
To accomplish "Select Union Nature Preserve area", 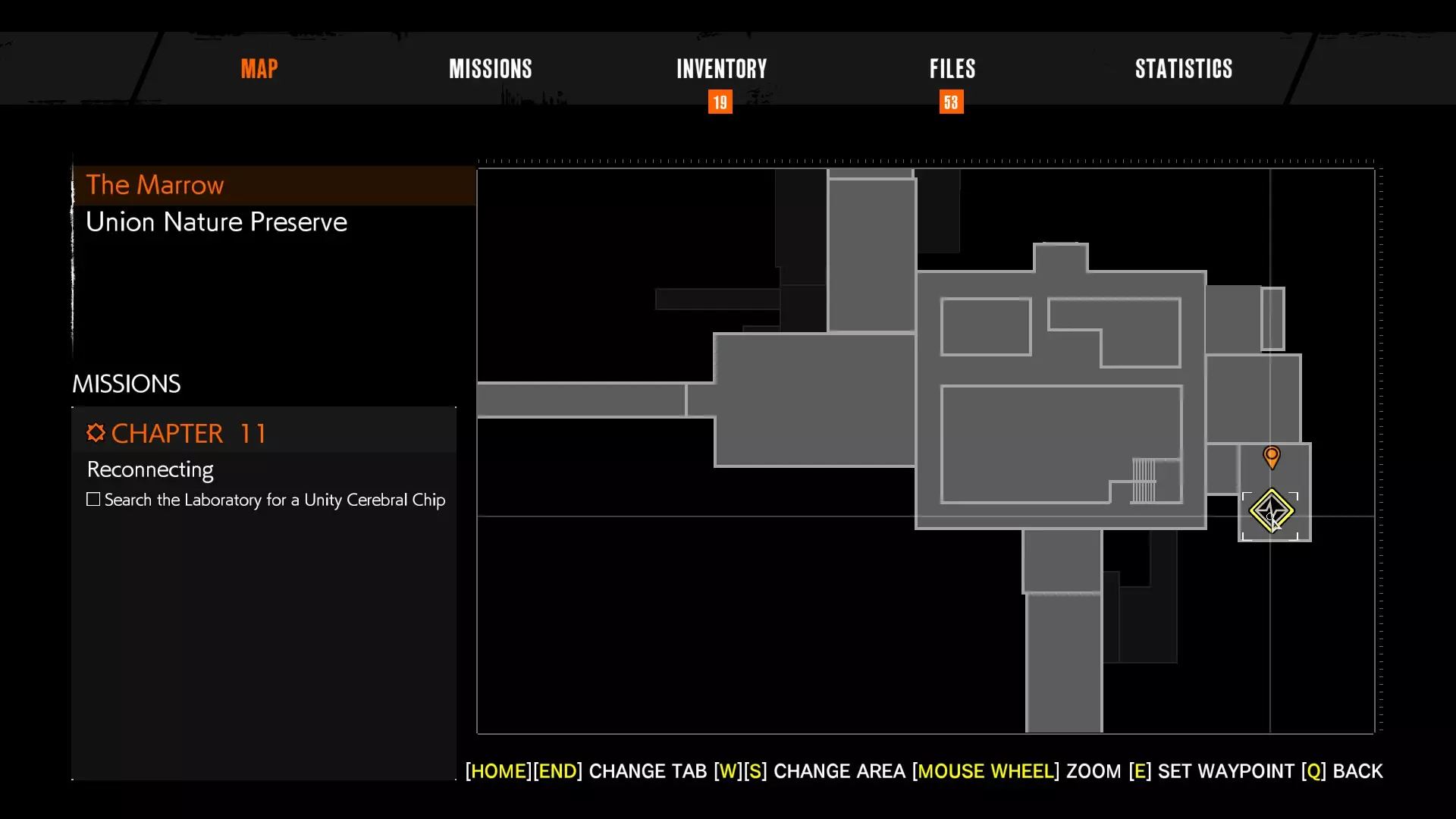I will coord(216,222).
